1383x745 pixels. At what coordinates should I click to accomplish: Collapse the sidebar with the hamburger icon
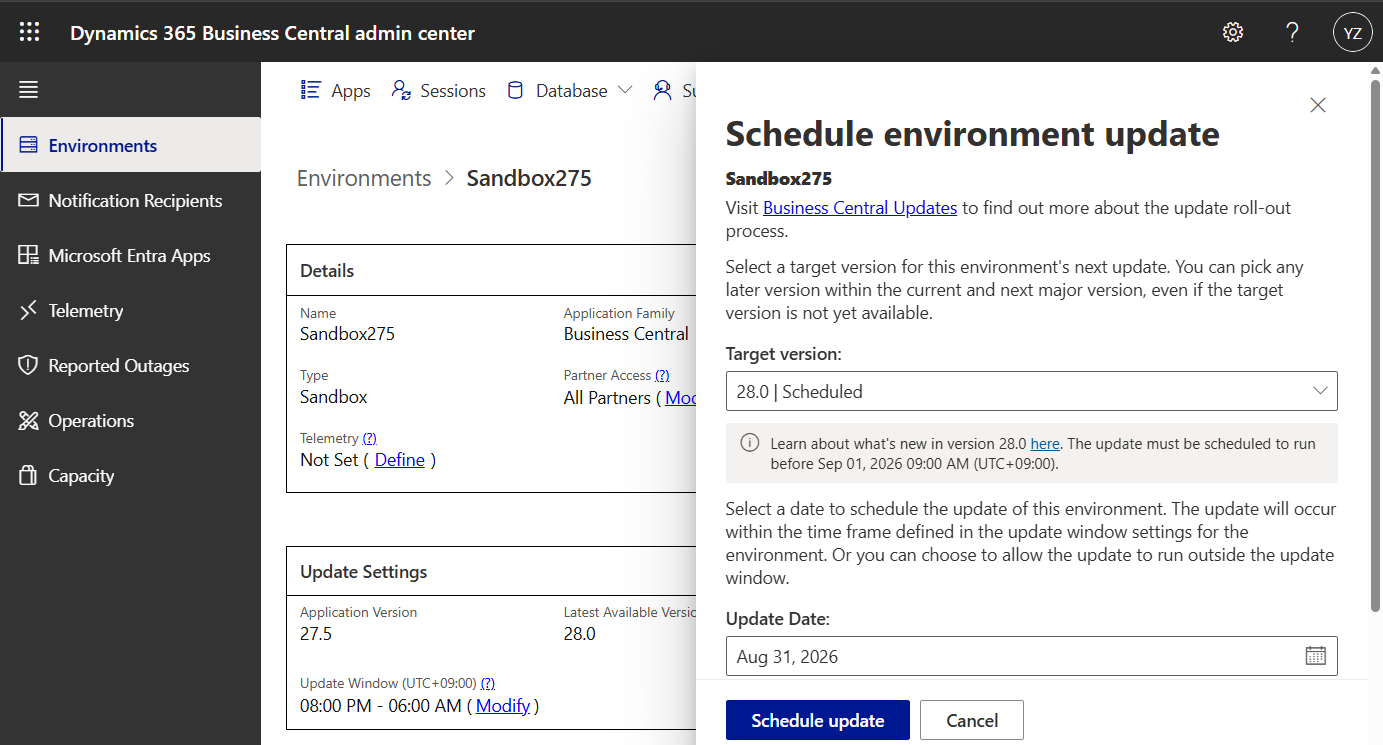28,89
